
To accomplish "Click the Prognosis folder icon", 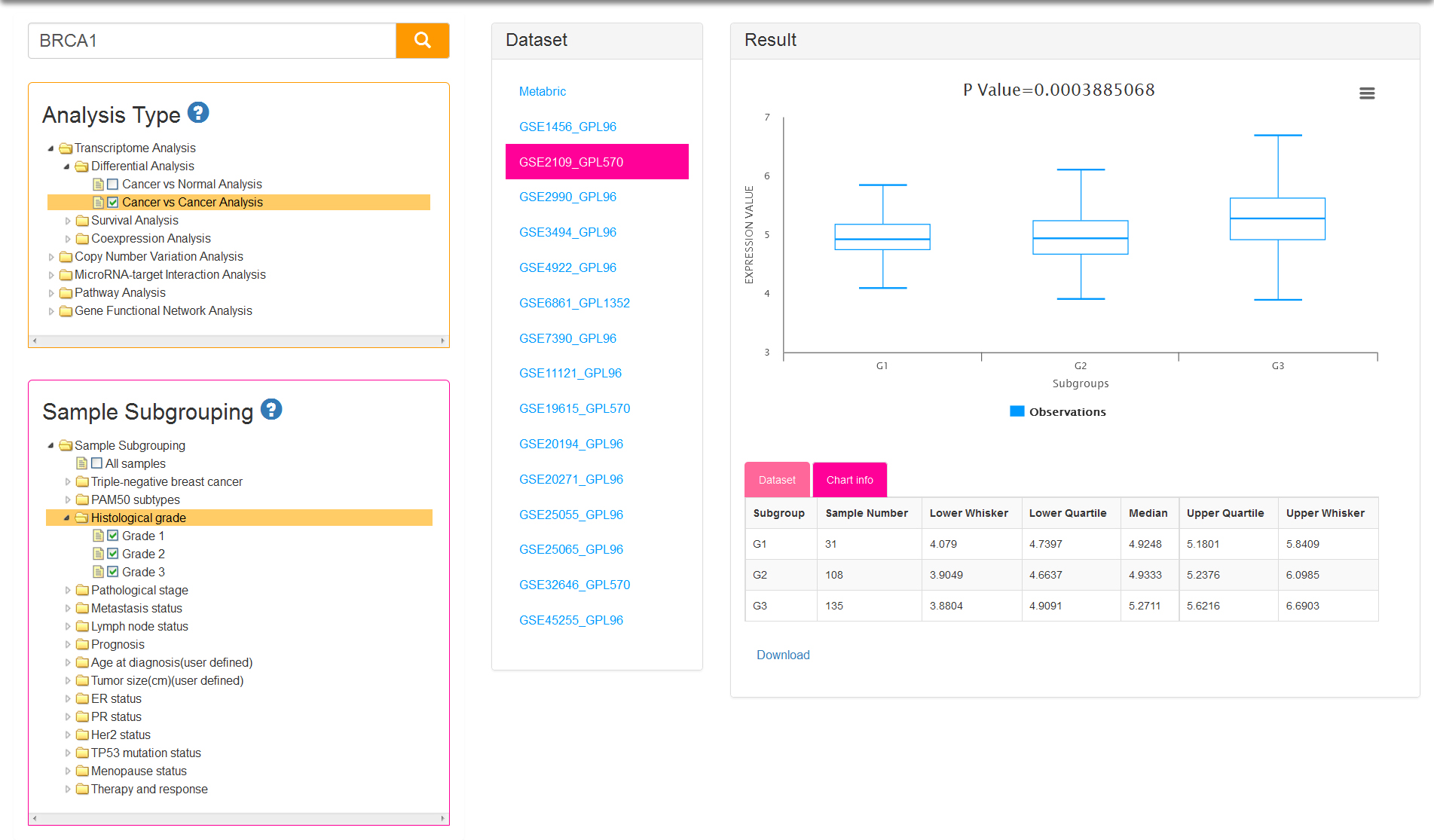I will [83, 645].
